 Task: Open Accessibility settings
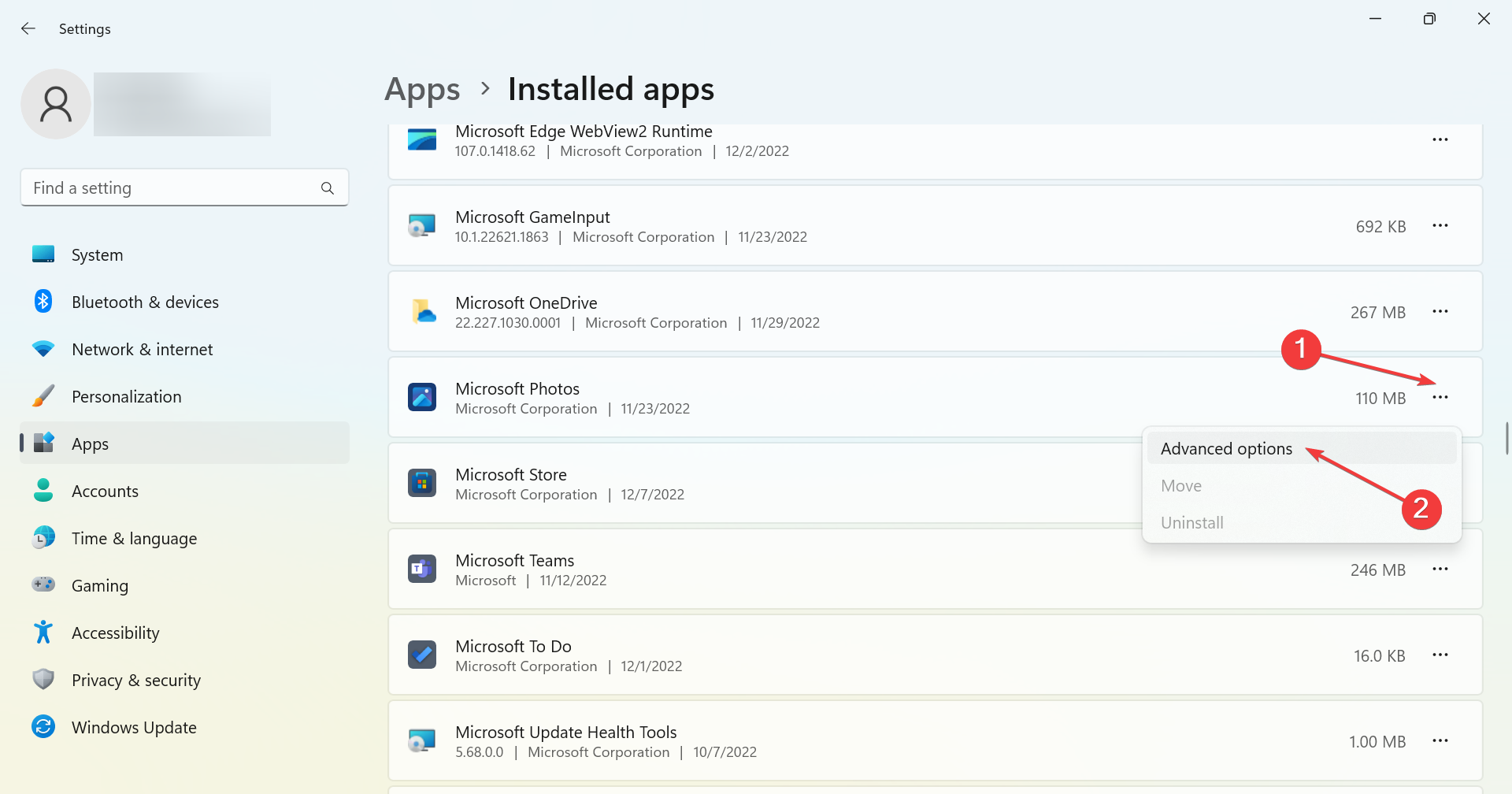(184, 633)
